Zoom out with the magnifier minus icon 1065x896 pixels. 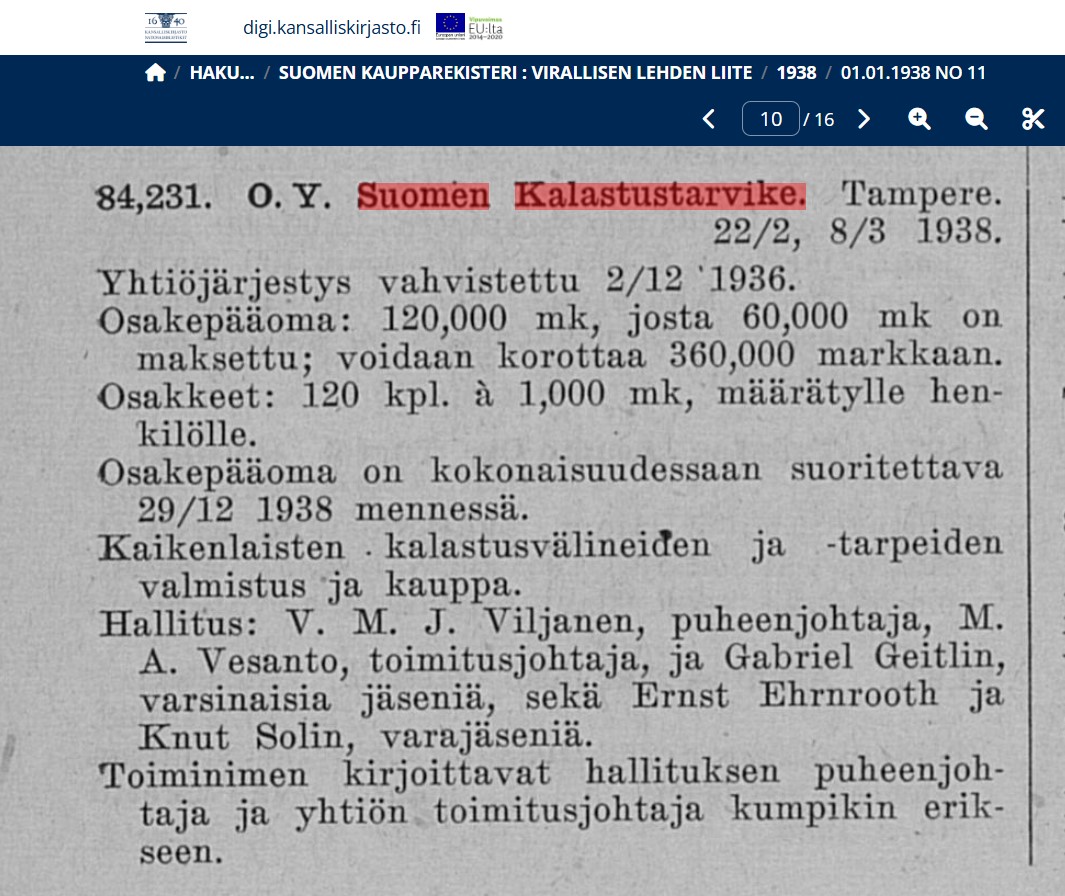point(976,119)
